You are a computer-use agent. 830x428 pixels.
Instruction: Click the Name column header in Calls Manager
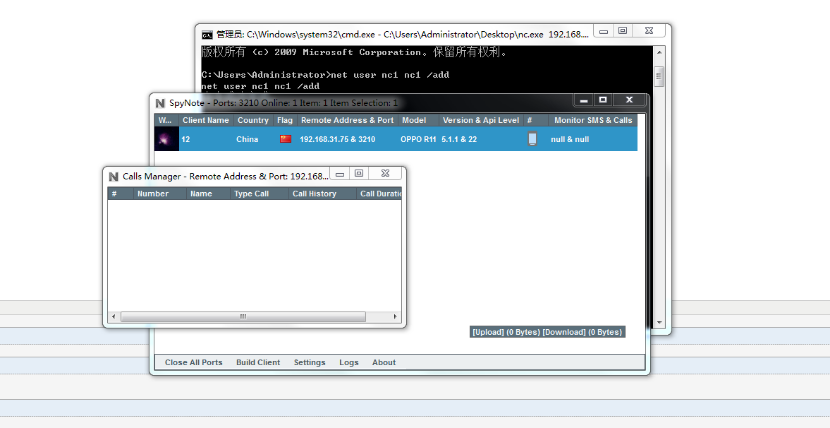coord(208,194)
